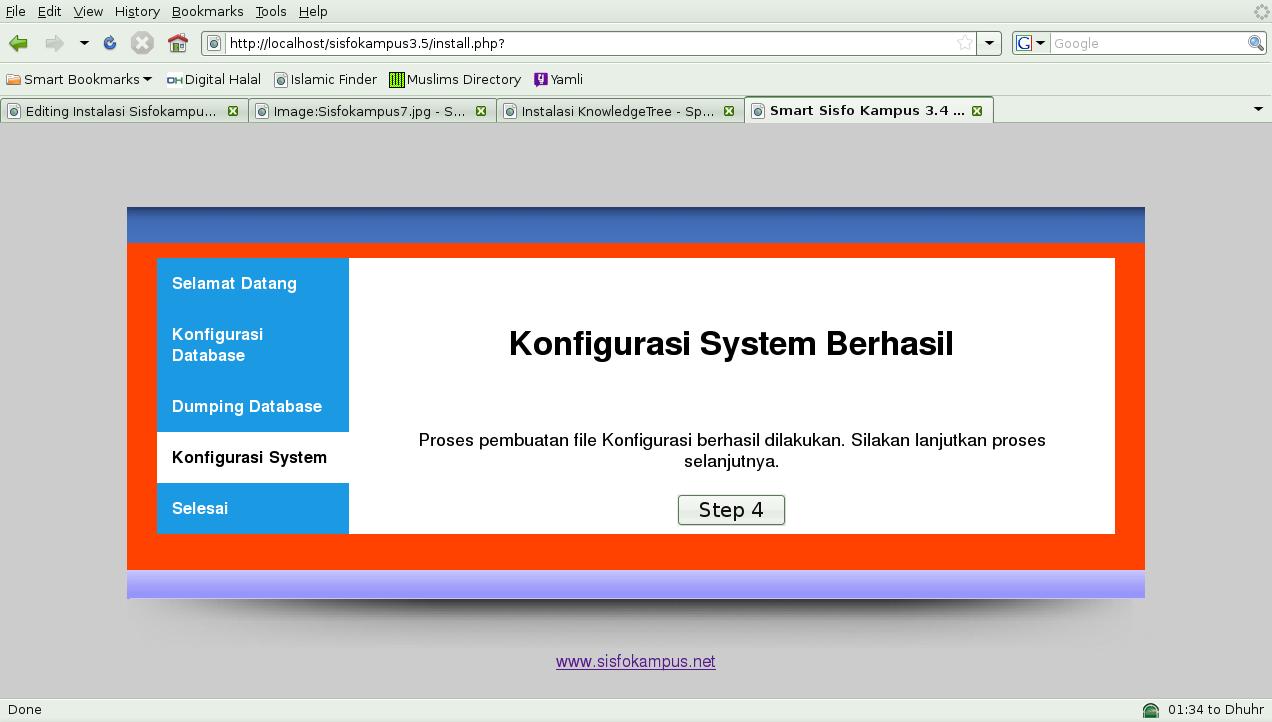Click the Stop loading button

tap(142, 43)
